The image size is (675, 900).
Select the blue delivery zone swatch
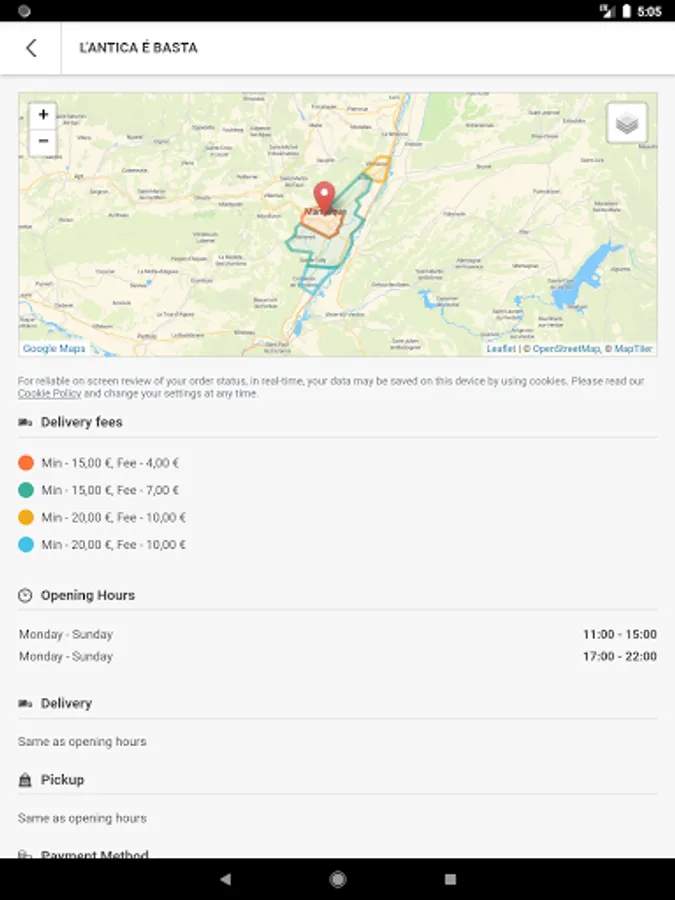(26, 545)
